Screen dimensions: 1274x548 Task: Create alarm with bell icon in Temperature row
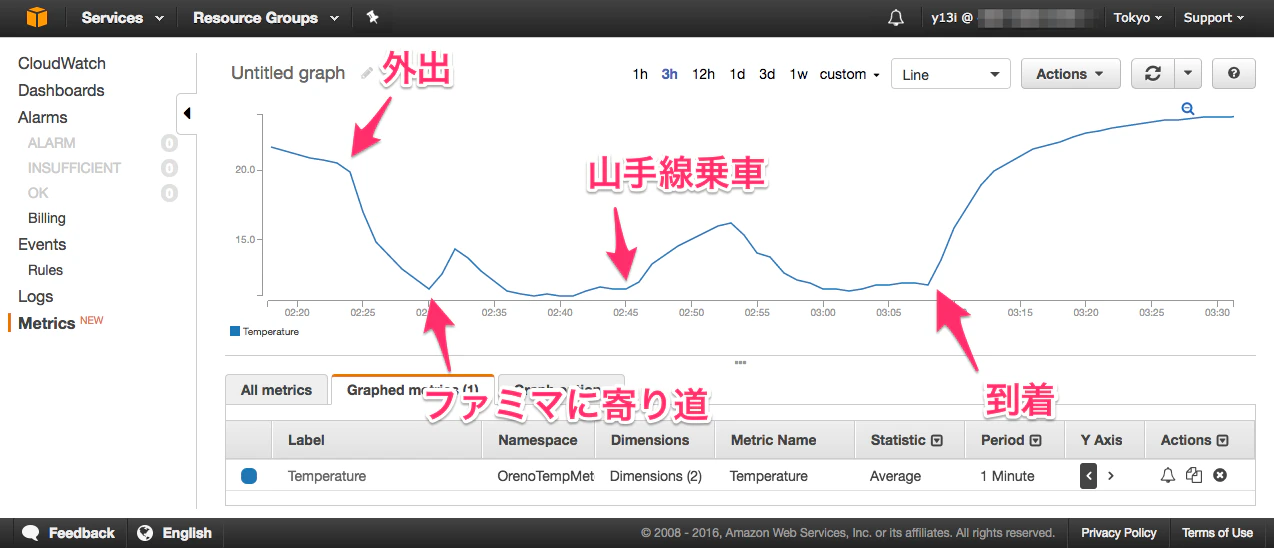click(1167, 476)
